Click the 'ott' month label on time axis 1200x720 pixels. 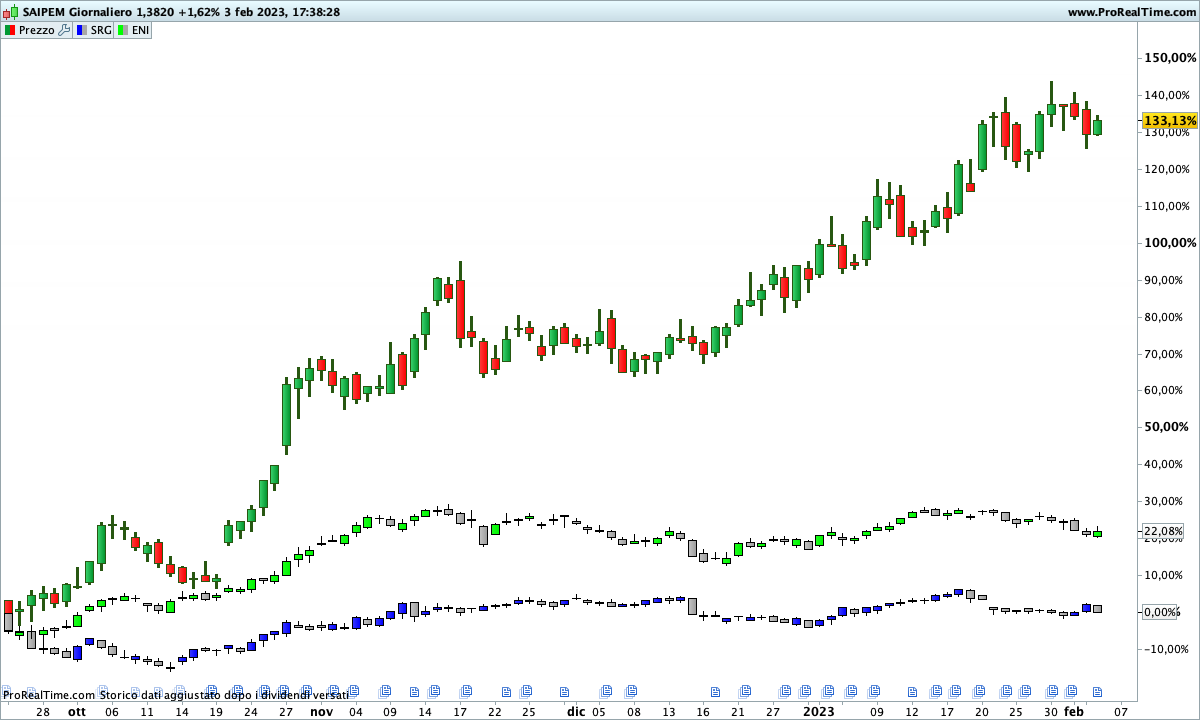click(x=77, y=712)
